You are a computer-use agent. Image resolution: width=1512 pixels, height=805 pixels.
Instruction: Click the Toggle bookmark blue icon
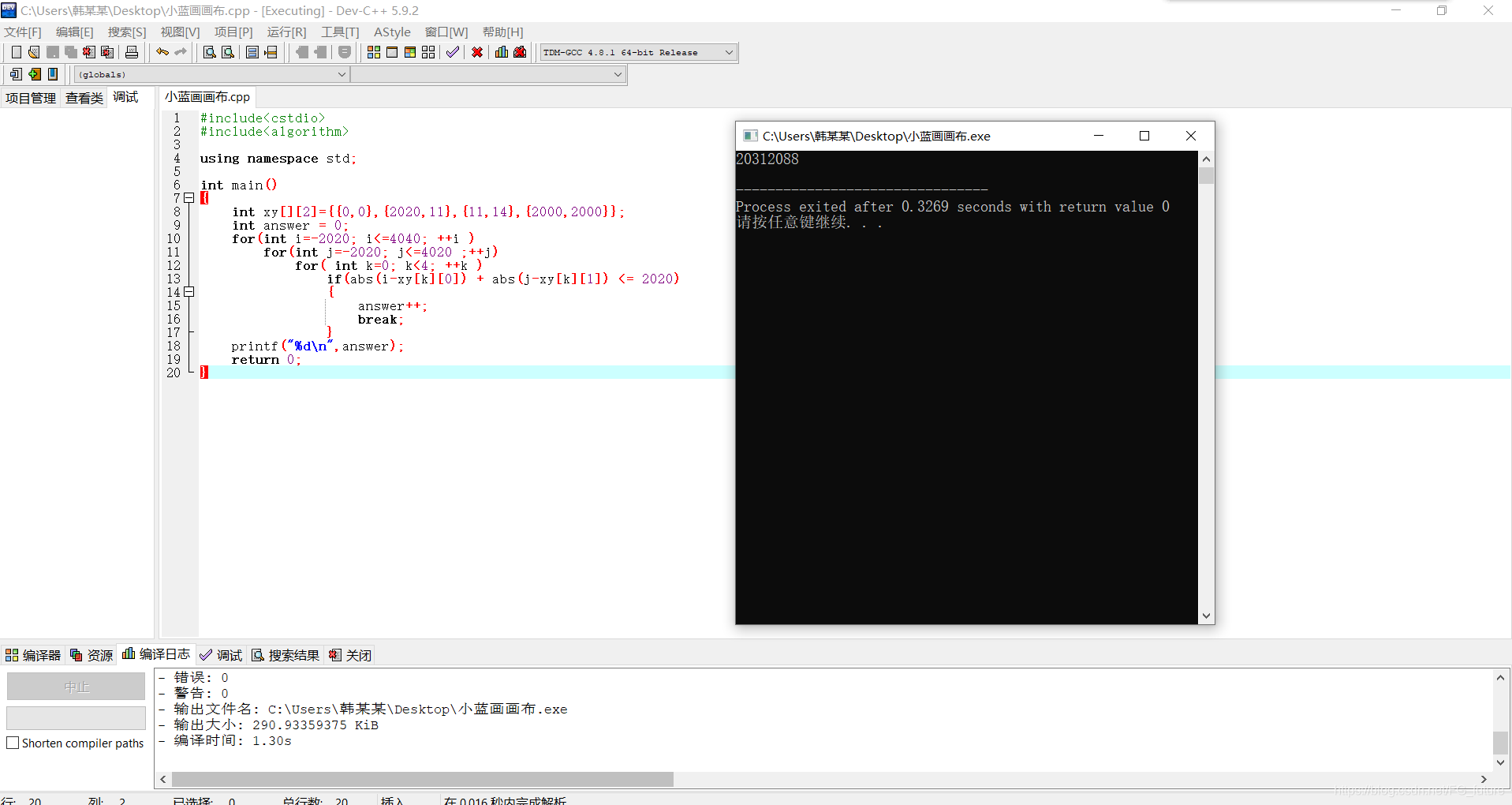pyautogui.click(x=53, y=74)
